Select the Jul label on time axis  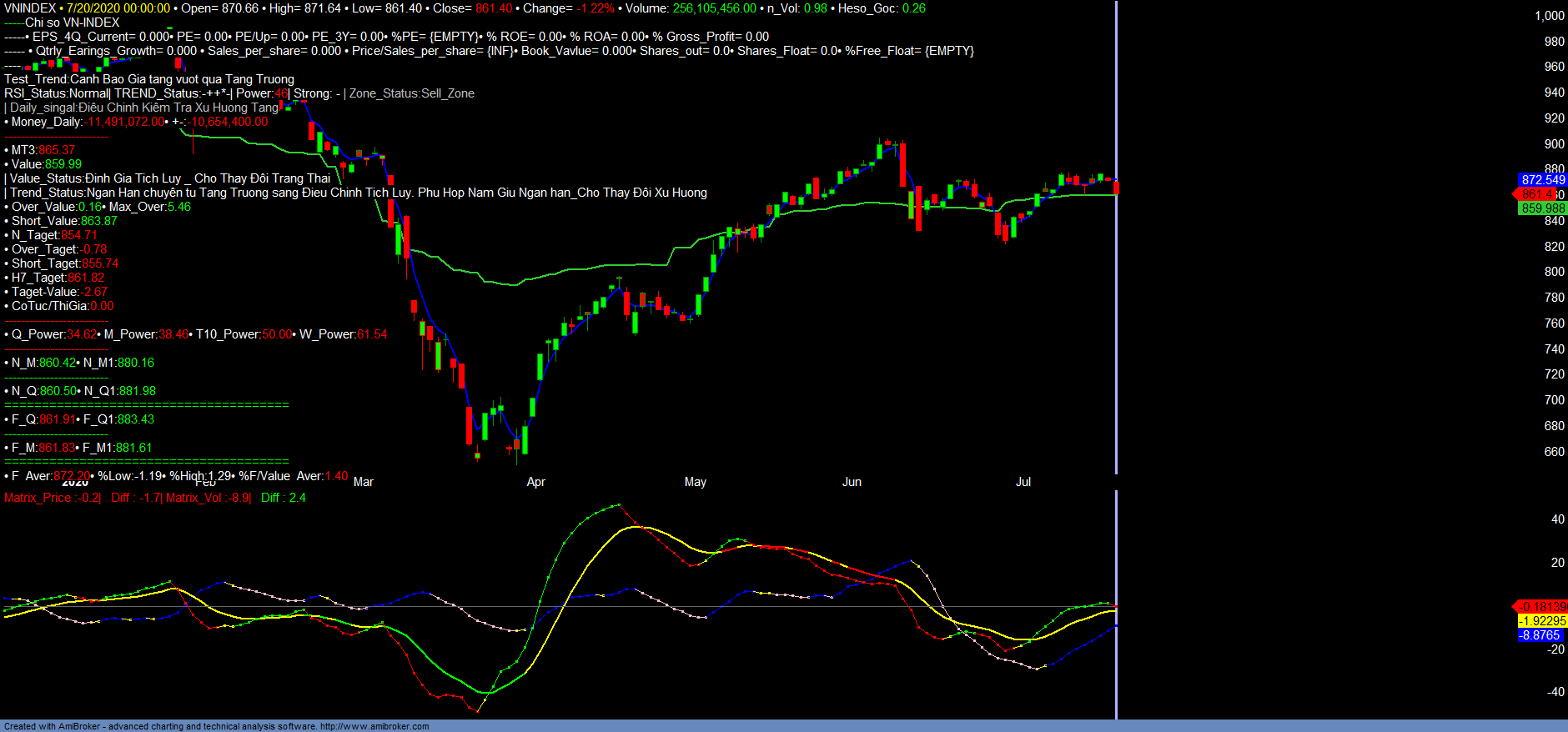(1023, 482)
